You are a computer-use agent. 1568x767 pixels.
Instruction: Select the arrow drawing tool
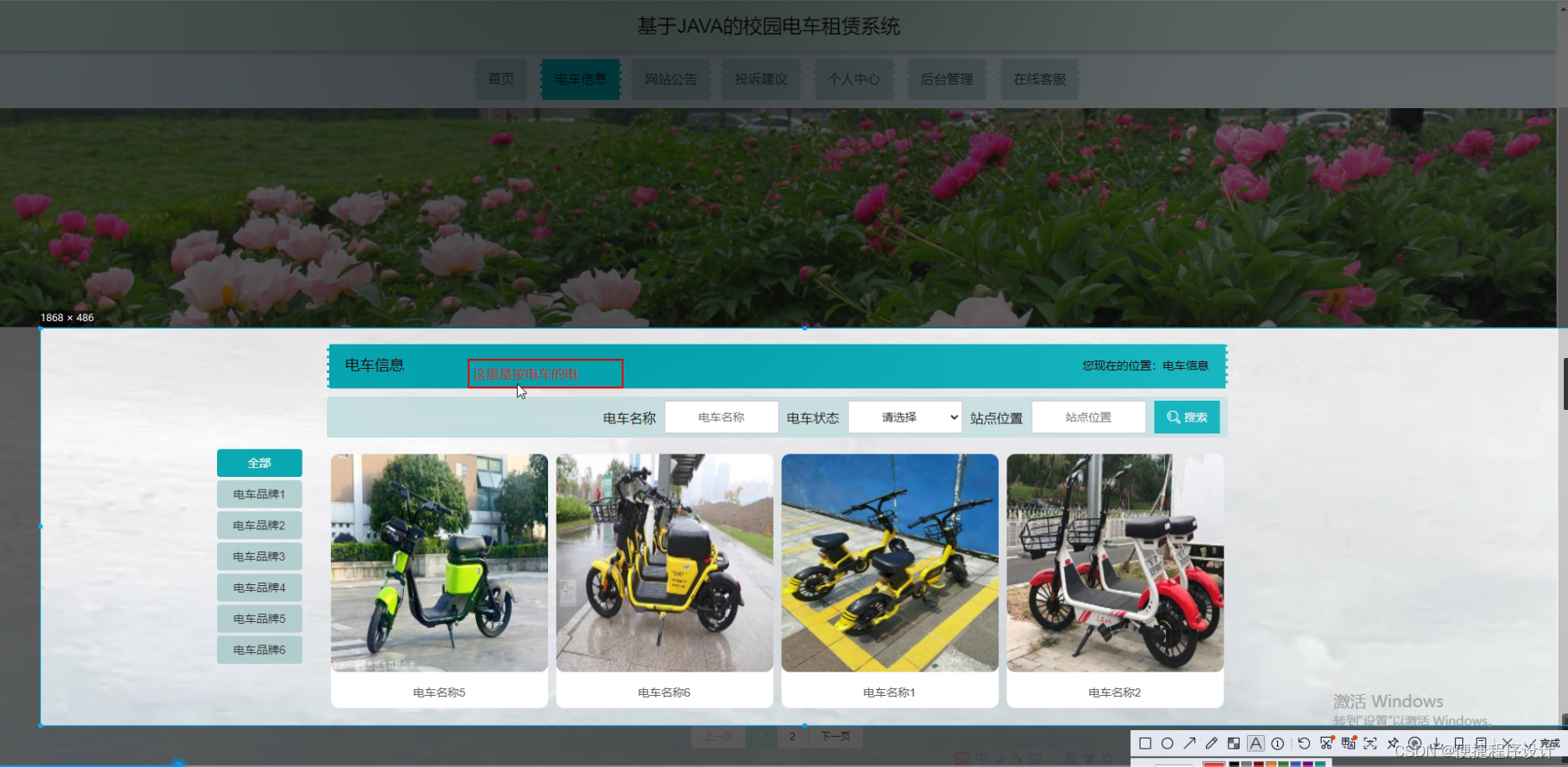tap(1189, 744)
